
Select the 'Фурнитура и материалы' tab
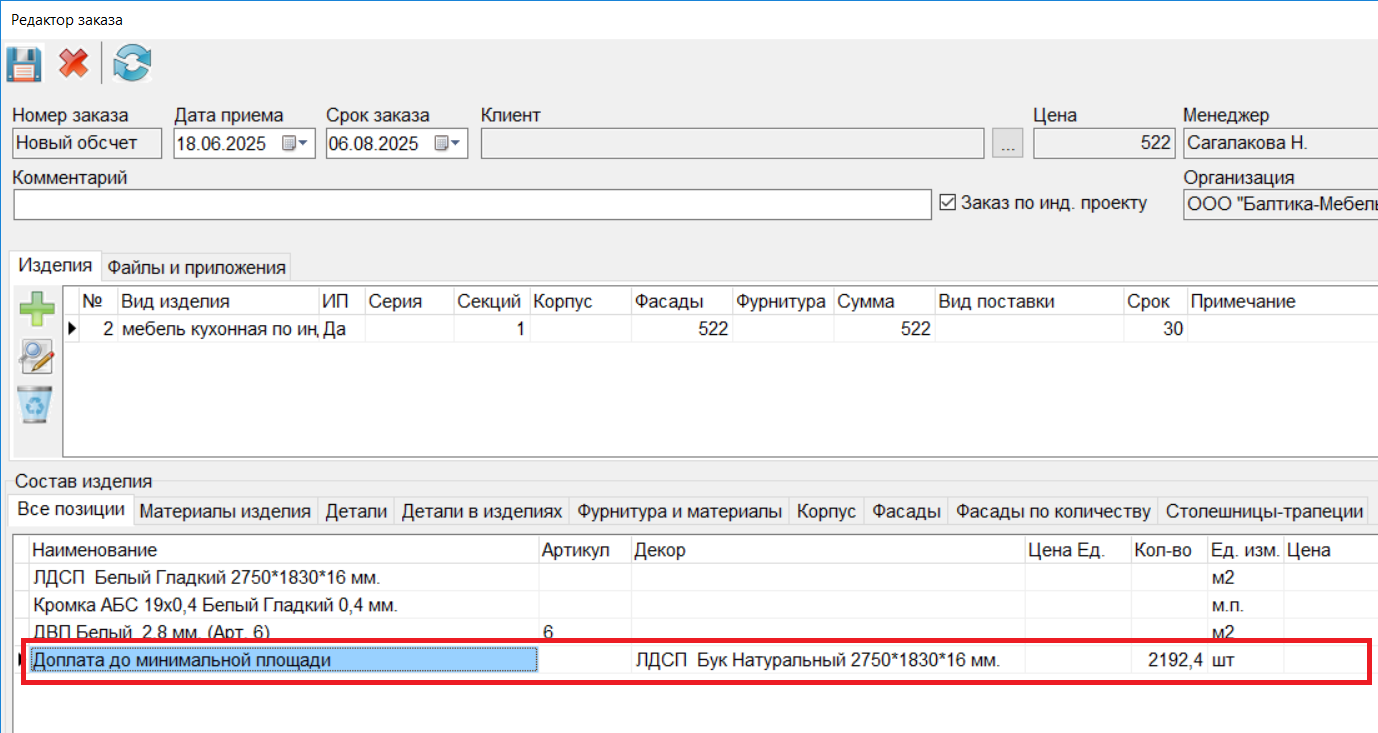(x=679, y=511)
